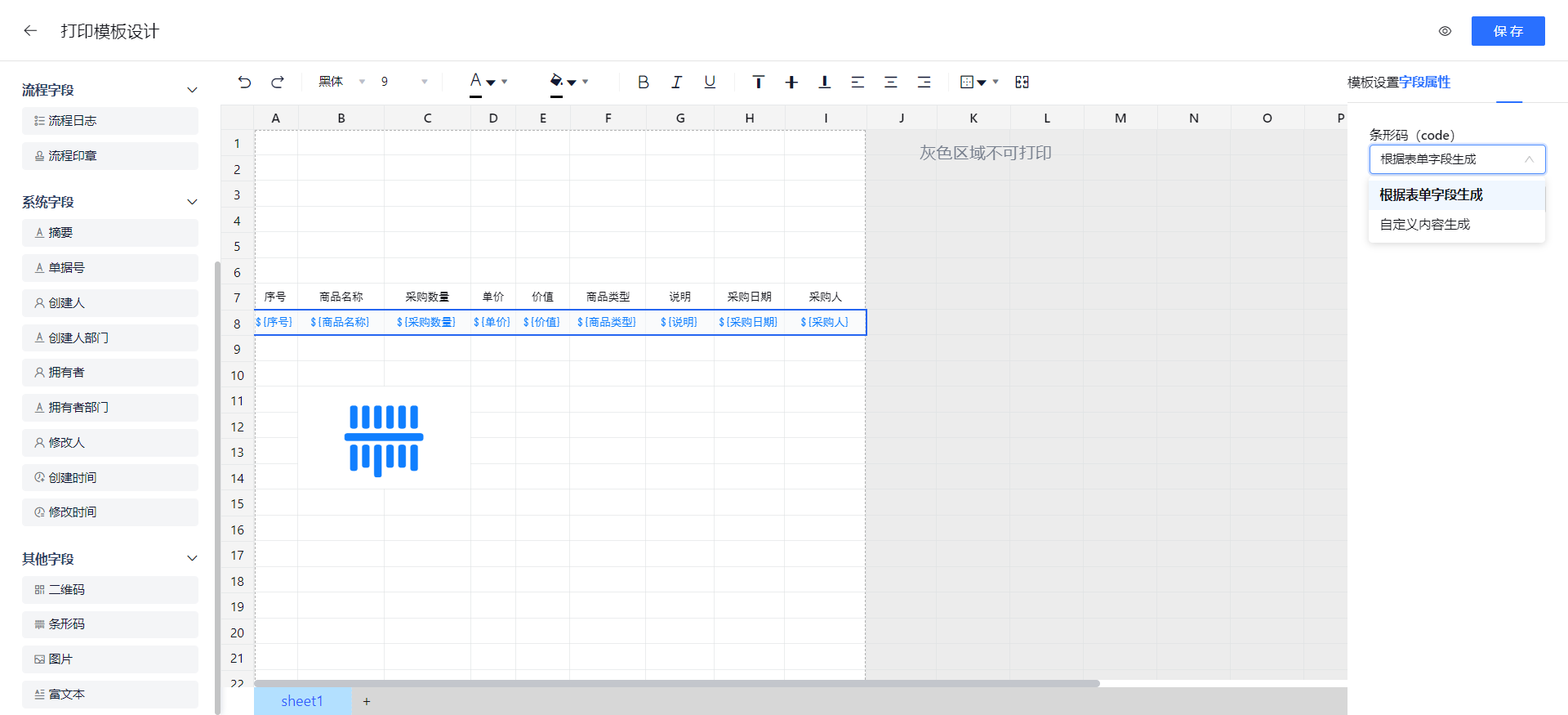The image size is (1568, 715).
Task: Align text right horizontally
Action: click(924, 82)
